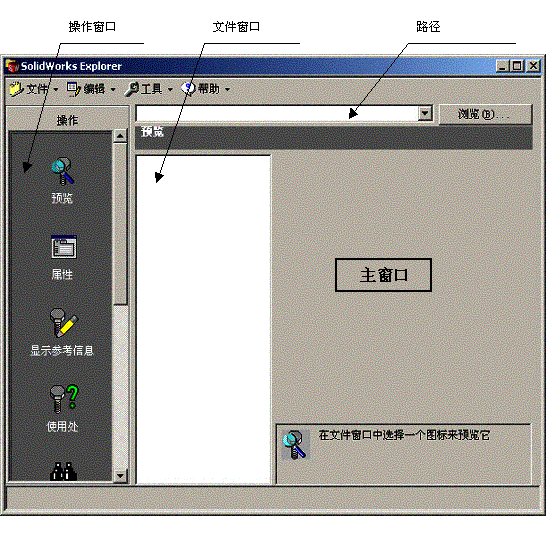Screen dimensions: 546x533
Task: Click the magnifier icon in the hint box
Action: [x=295, y=445]
